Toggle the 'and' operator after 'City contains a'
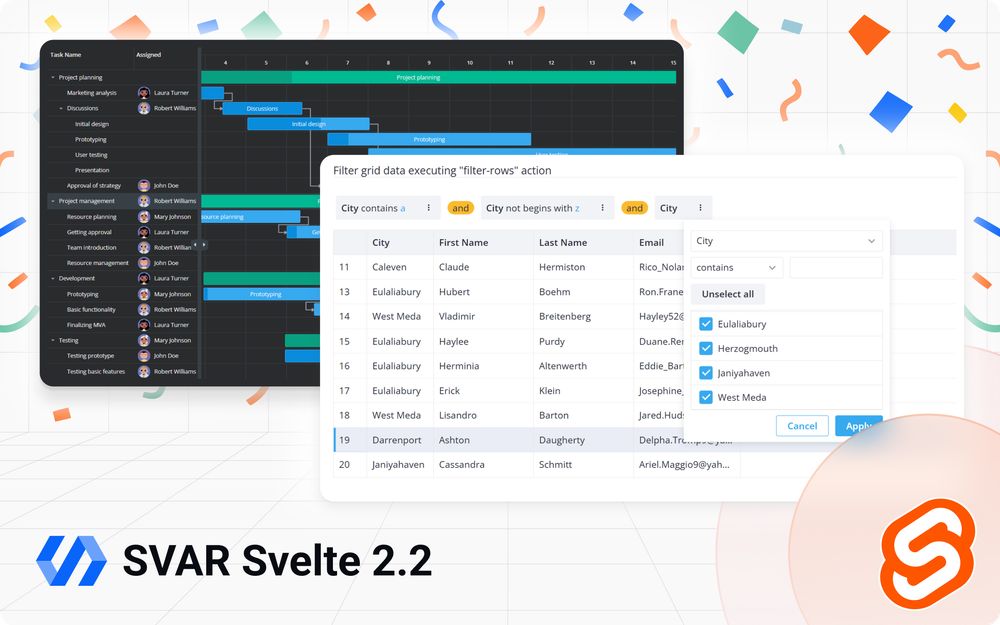 (460, 208)
